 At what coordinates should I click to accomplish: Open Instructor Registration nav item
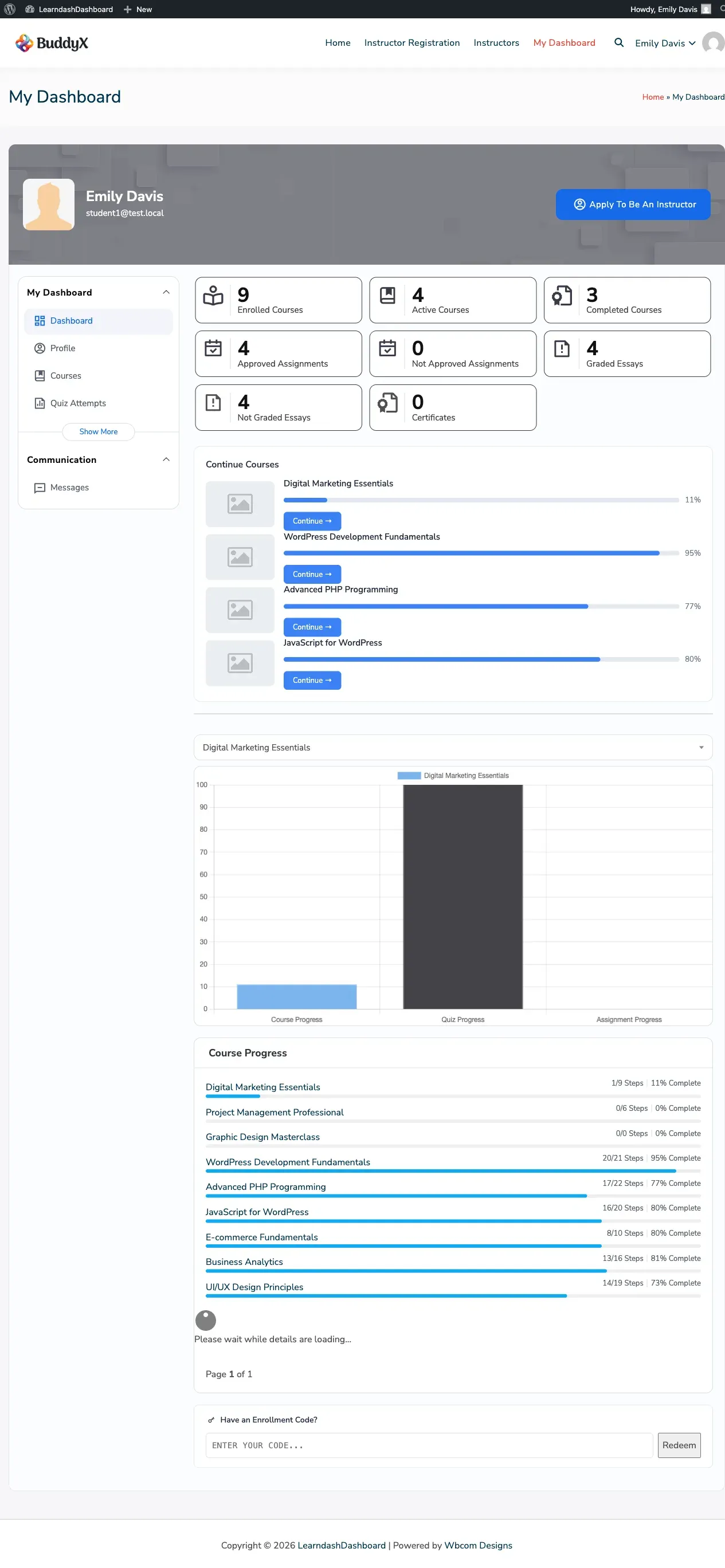[x=412, y=42]
